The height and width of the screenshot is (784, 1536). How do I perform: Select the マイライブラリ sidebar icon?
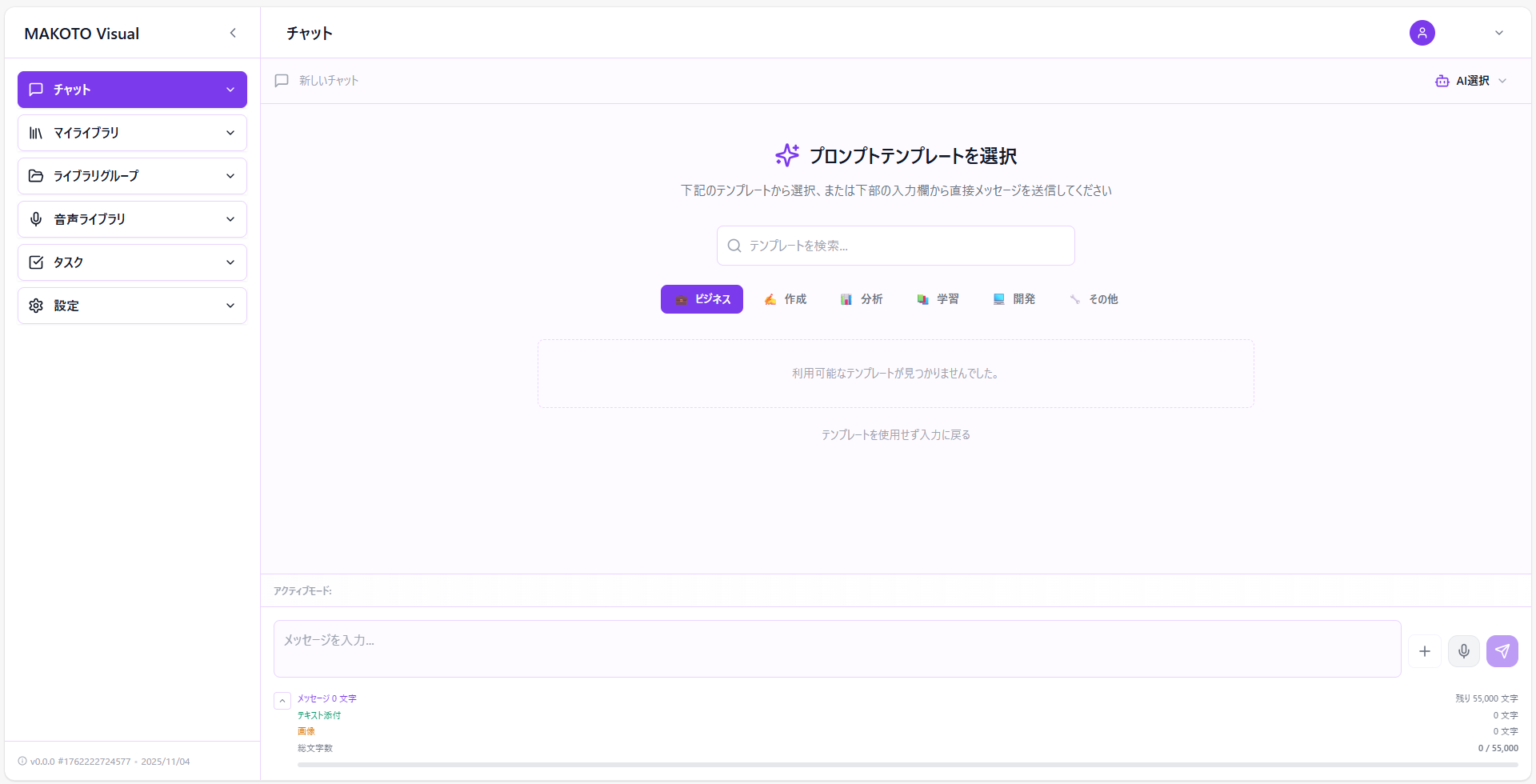click(x=35, y=133)
